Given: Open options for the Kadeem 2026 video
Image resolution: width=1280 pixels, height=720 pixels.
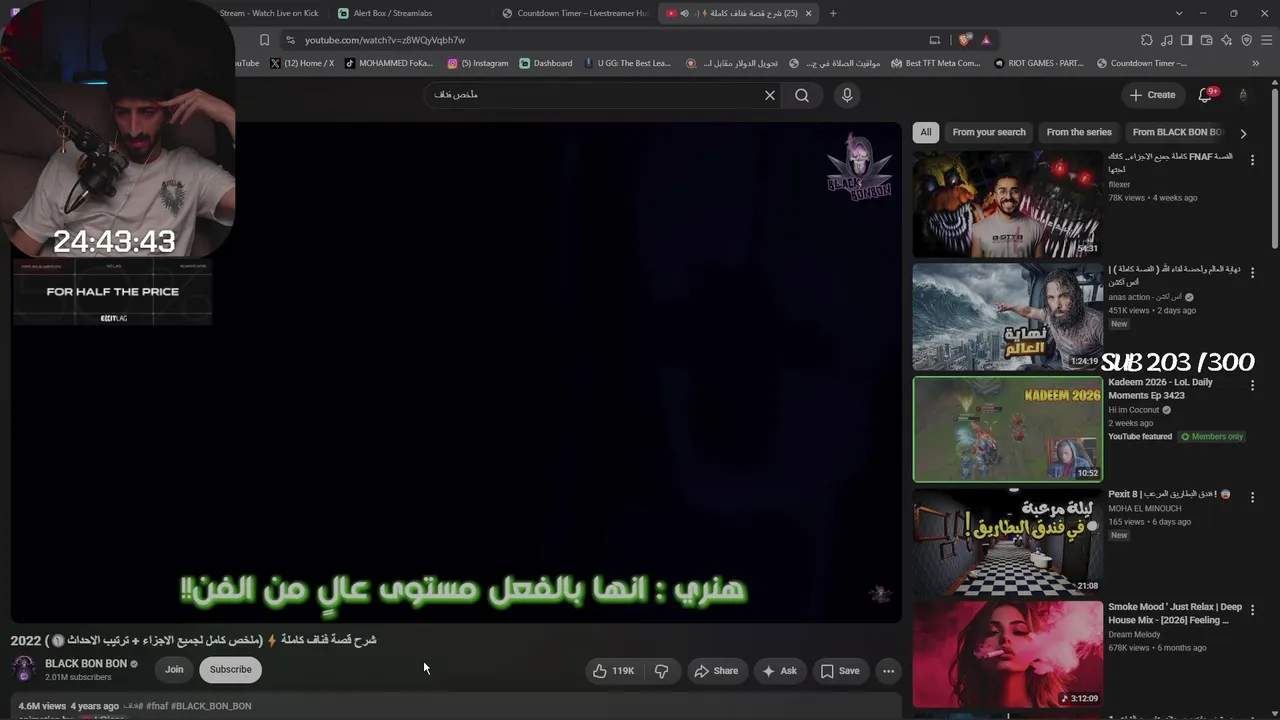Looking at the screenshot, I should (x=1252, y=385).
